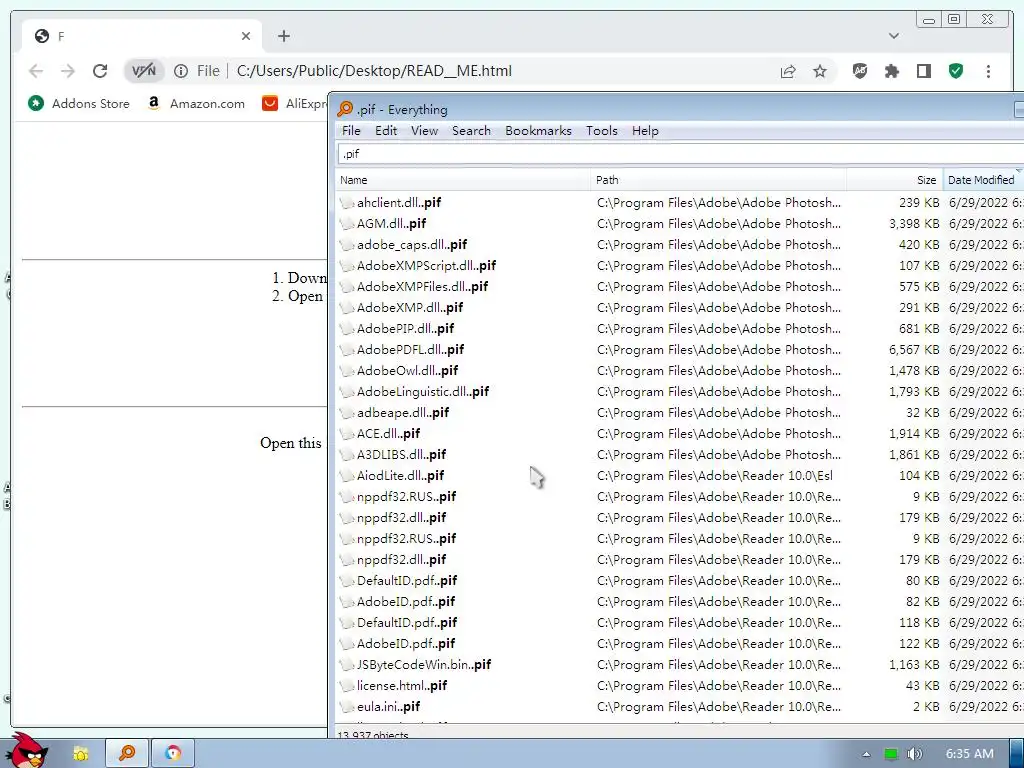This screenshot has width=1024, height=768.
Task: Select file AdobeXMP.dll..pif
Action: click(409, 307)
